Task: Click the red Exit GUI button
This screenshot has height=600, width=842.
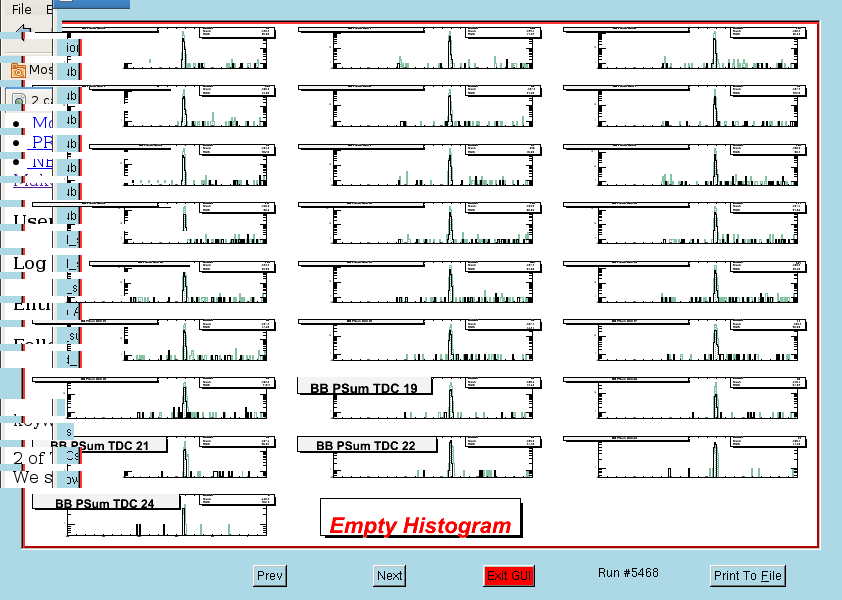Action: pos(509,575)
